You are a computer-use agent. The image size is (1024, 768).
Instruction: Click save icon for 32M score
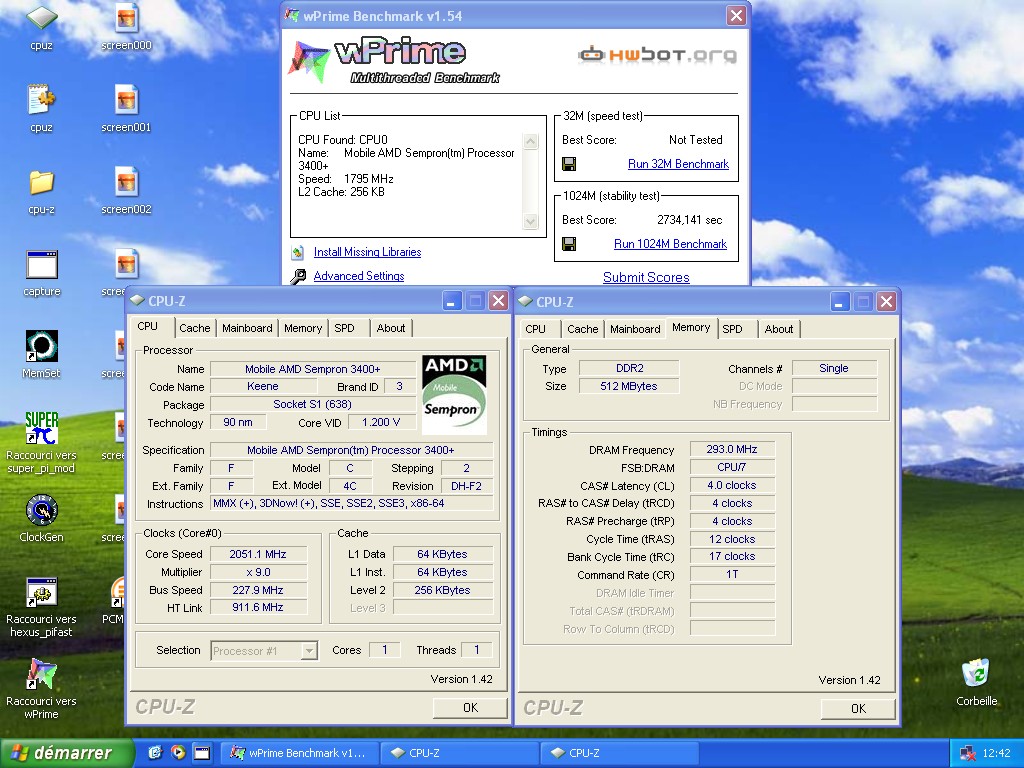click(569, 164)
